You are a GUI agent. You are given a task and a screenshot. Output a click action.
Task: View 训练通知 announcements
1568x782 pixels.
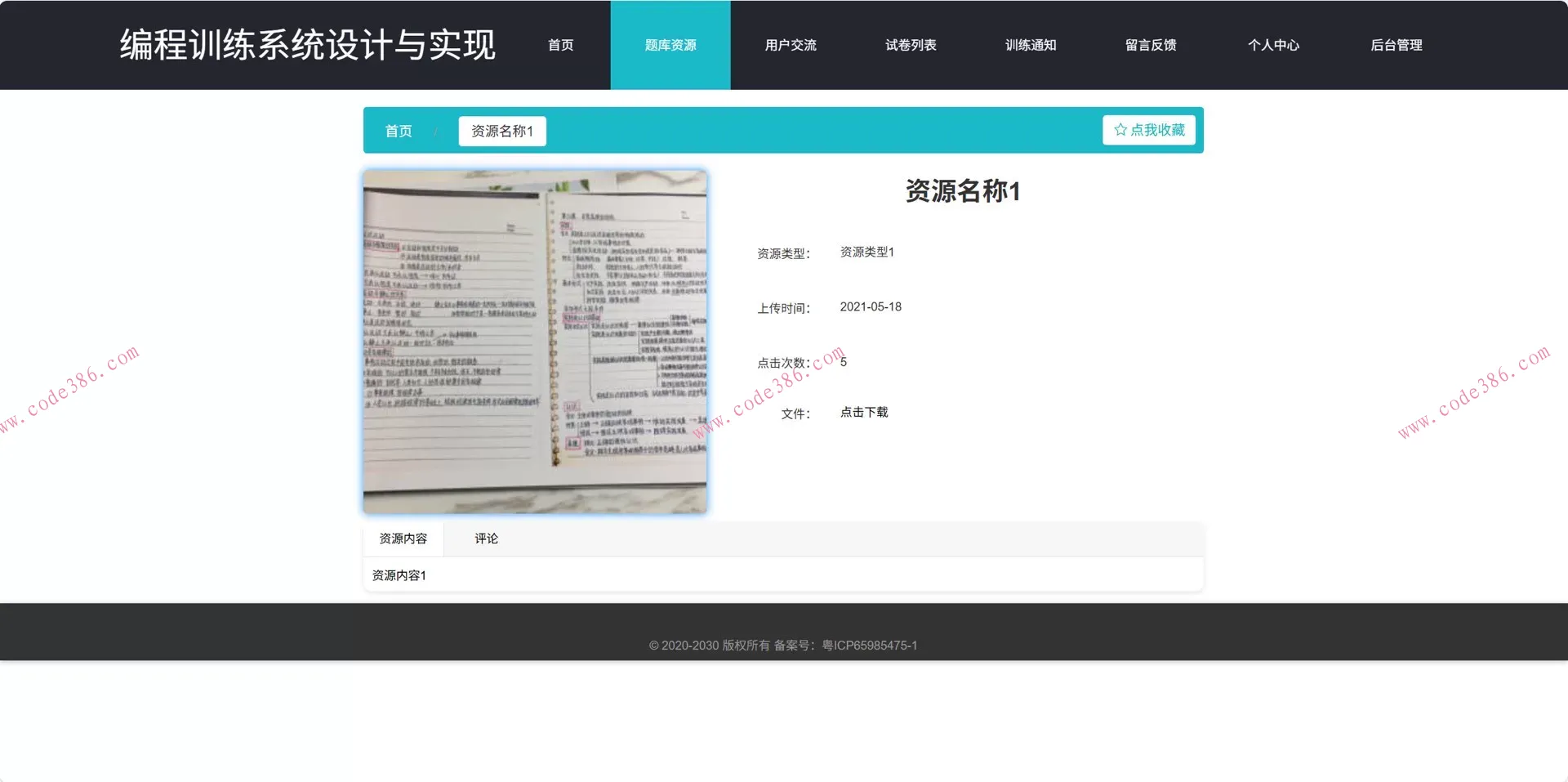pyautogui.click(x=1030, y=45)
